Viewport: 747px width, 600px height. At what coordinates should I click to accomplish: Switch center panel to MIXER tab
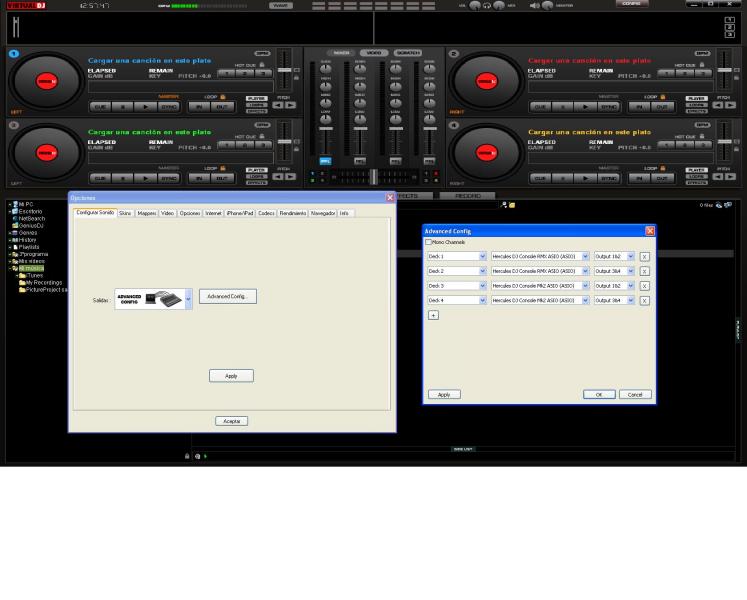click(341, 53)
